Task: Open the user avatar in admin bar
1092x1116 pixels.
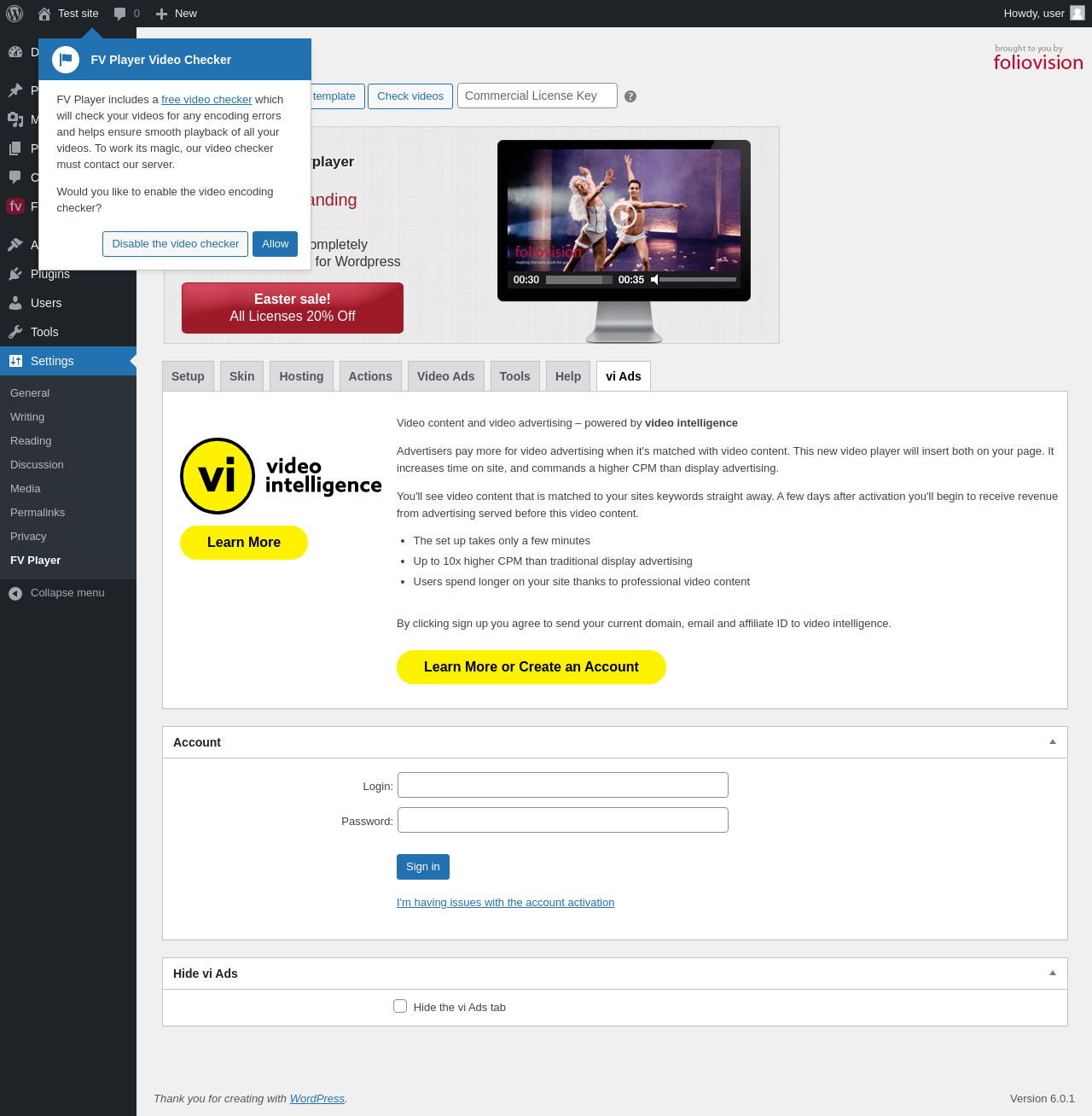Action: [1077, 13]
